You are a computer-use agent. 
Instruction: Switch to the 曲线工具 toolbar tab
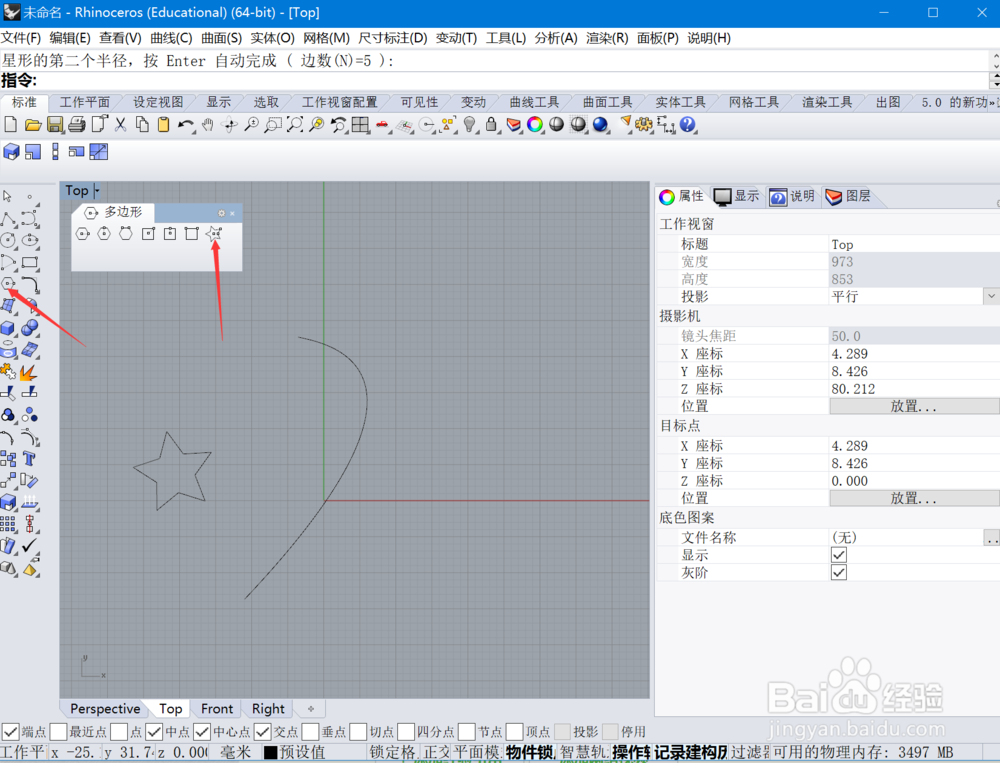coord(534,102)
